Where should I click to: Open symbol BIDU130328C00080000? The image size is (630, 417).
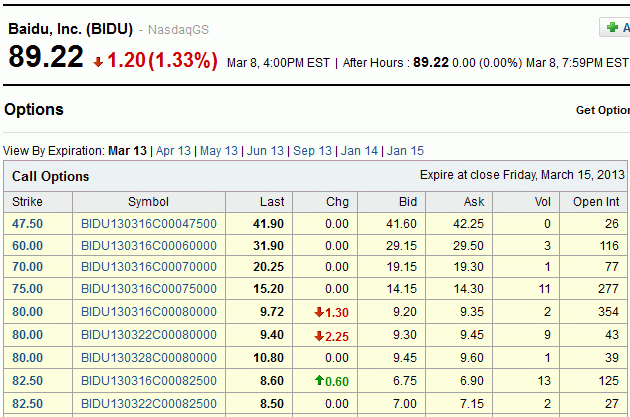(149, 358)
